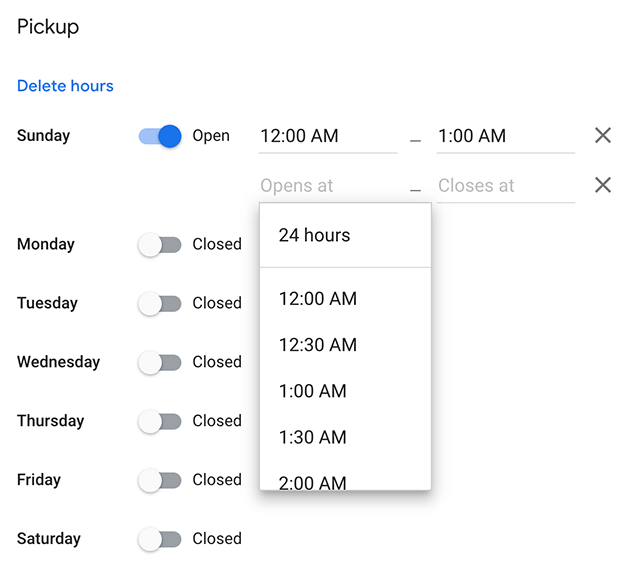The height and width of the screenshot is (581, 640).
Task: Click the Delete hours link
Action: tap(65, 86)
